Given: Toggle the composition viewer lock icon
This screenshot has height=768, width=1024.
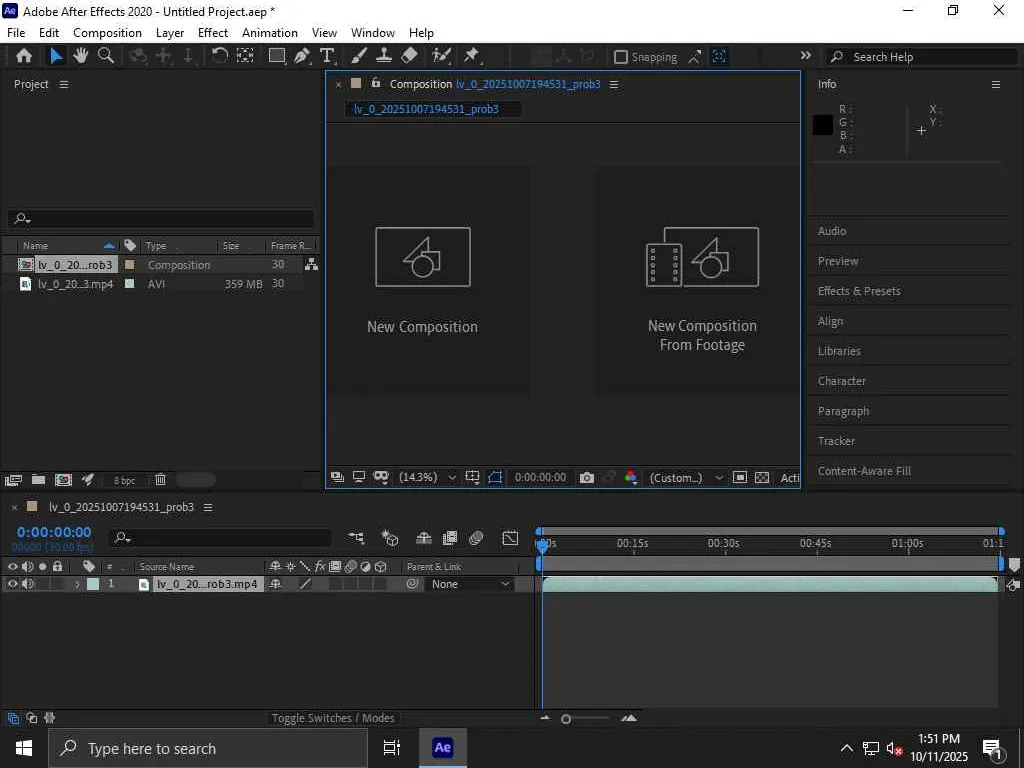Looking at the screenshot, I should point(376,84).
